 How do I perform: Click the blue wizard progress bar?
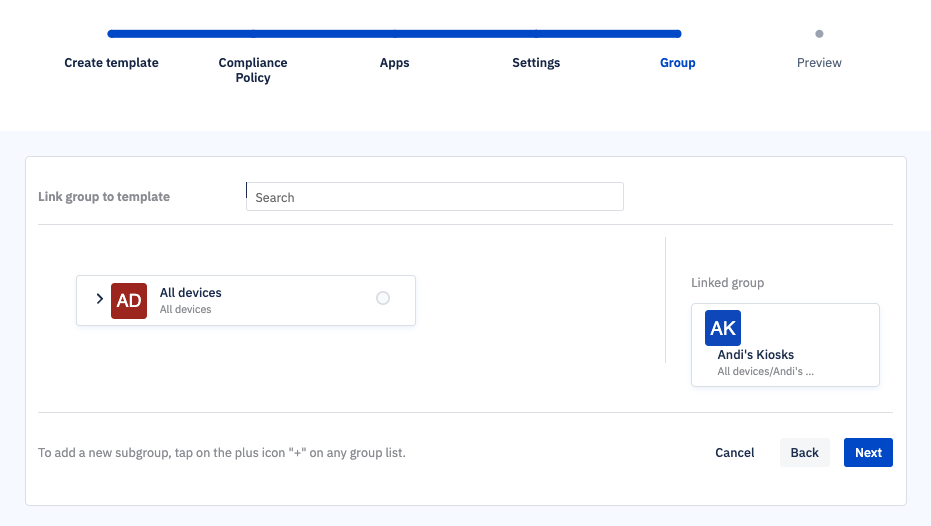point(394,34)
